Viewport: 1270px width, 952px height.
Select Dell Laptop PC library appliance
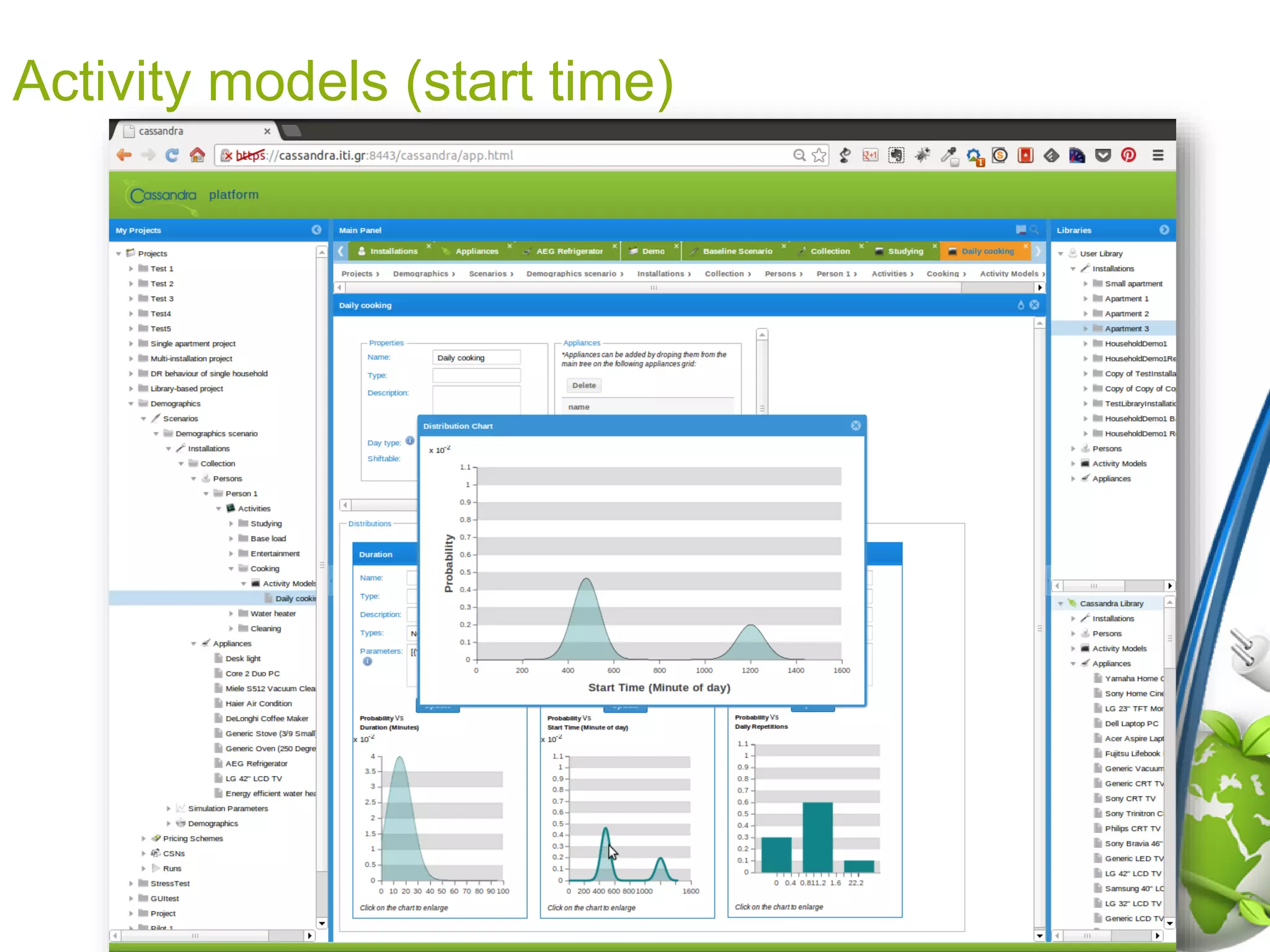pos(1131,723)
